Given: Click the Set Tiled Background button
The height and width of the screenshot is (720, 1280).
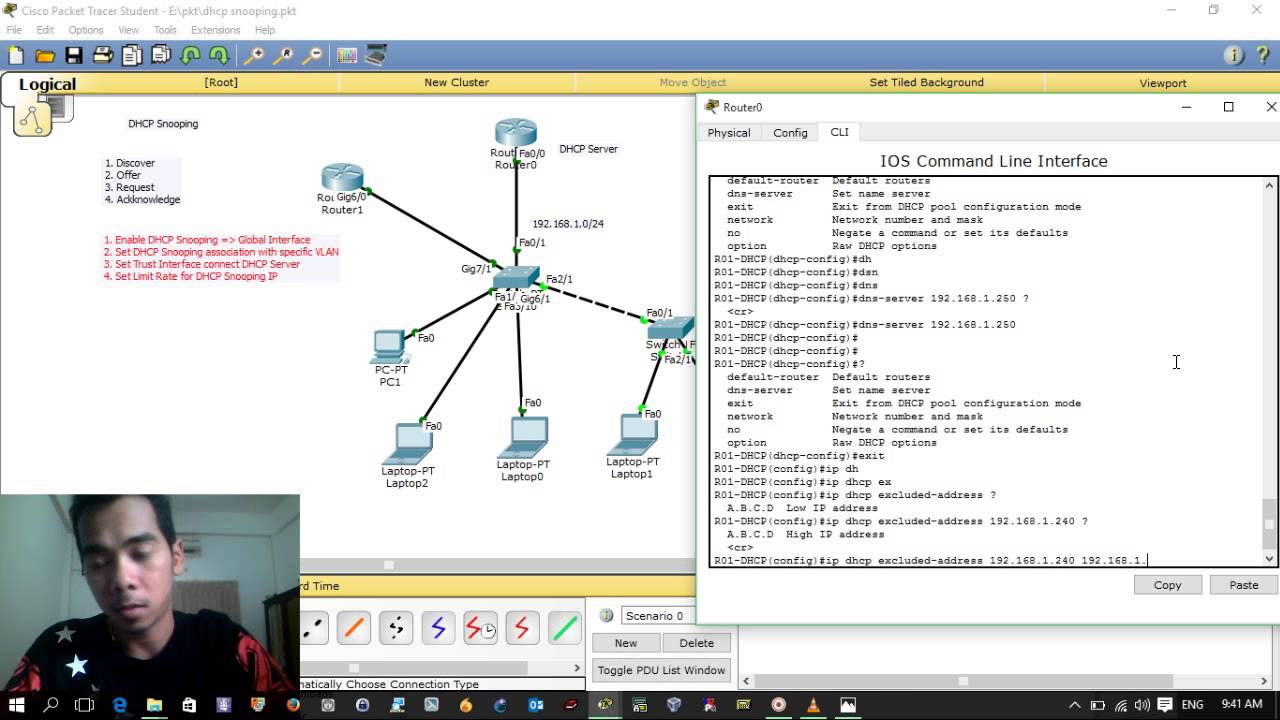Looking at the screenshot, I should [926, 82].
